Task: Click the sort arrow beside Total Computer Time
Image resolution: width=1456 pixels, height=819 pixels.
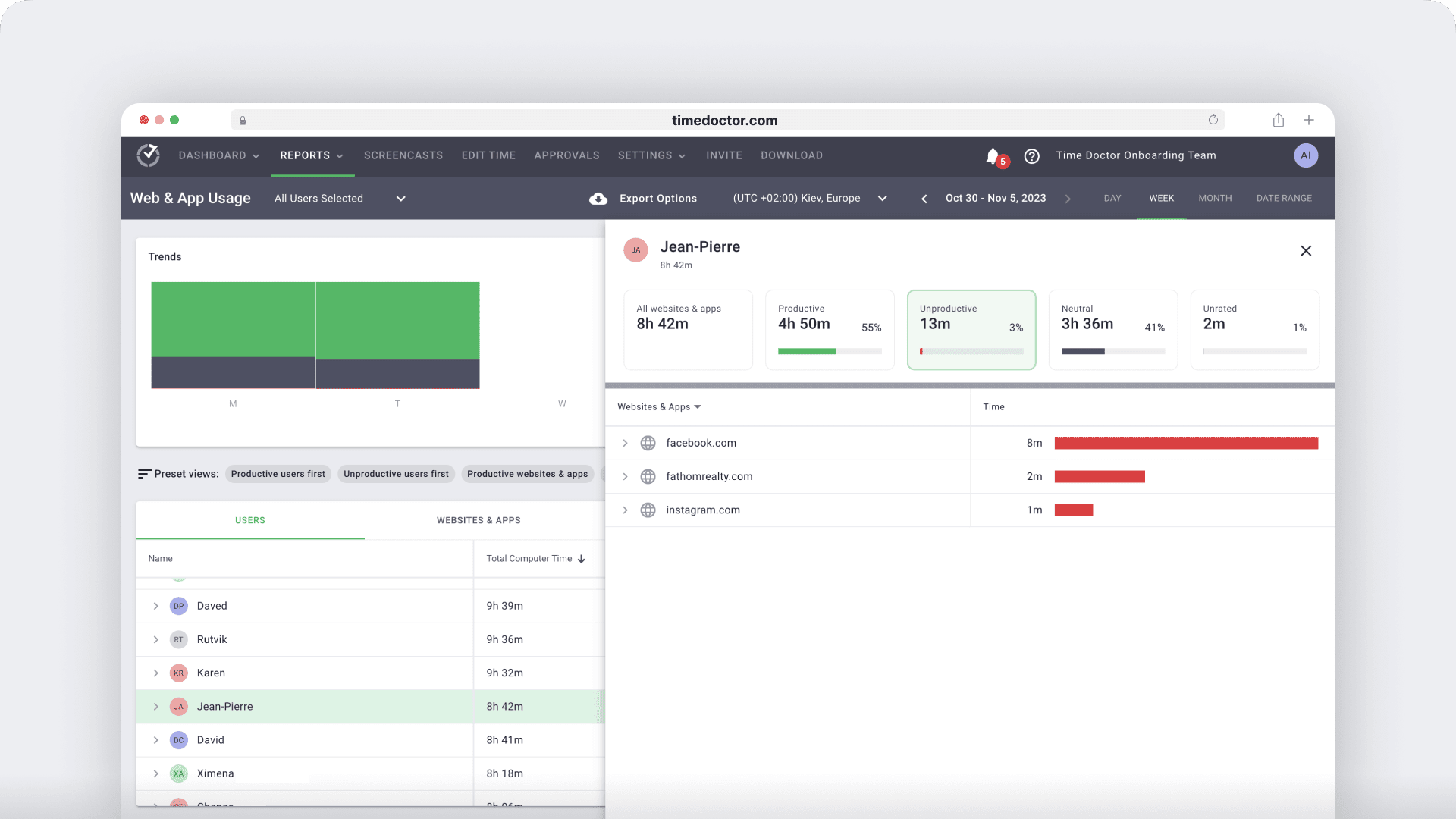Action: (582, 559)
